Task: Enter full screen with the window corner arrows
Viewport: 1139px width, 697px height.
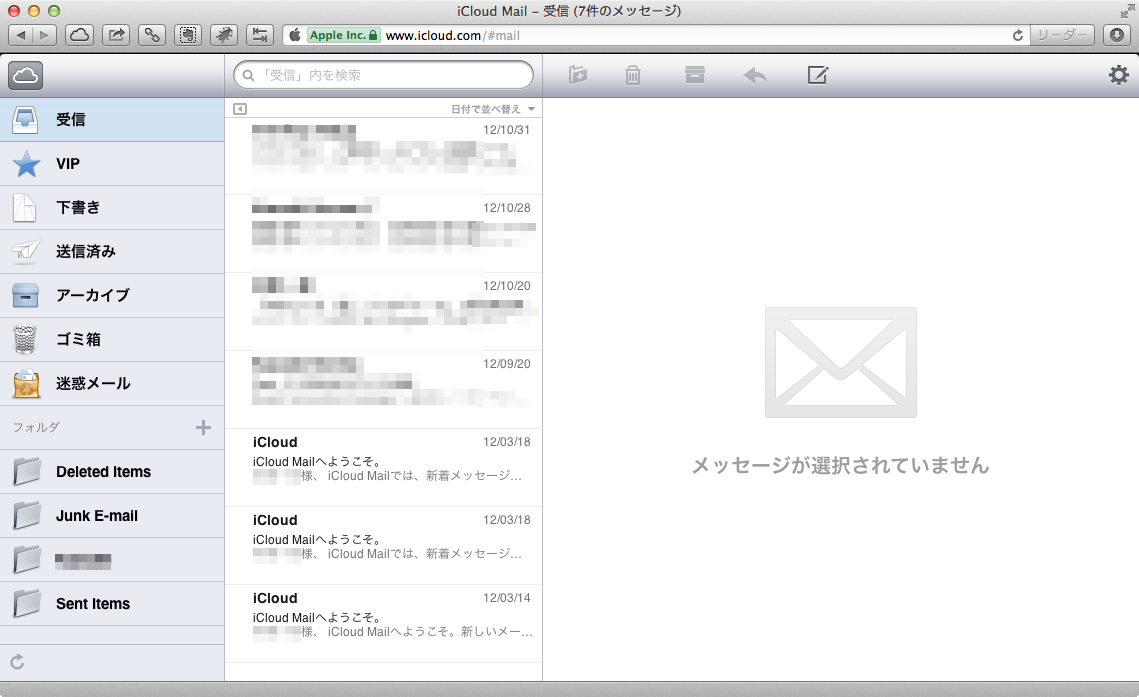Action: click(x=1127, y=11)
